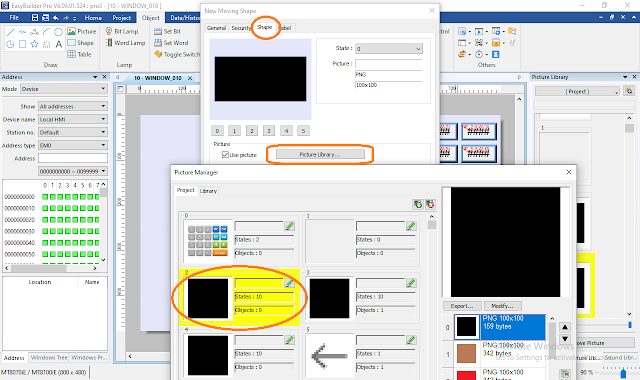Viewport: 640px width, 380px height.
Task: Click the import picture icon in Picture Manager
Action: [418, 204]
